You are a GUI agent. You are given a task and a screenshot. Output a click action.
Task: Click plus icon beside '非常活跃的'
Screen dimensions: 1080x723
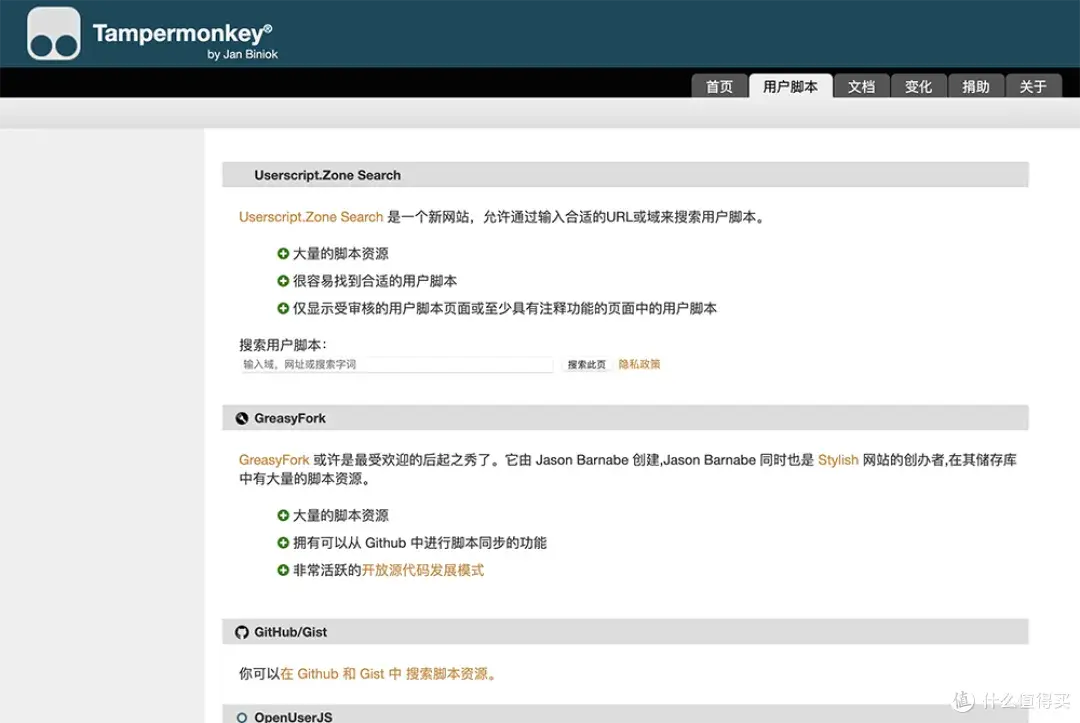pos(283,570)
